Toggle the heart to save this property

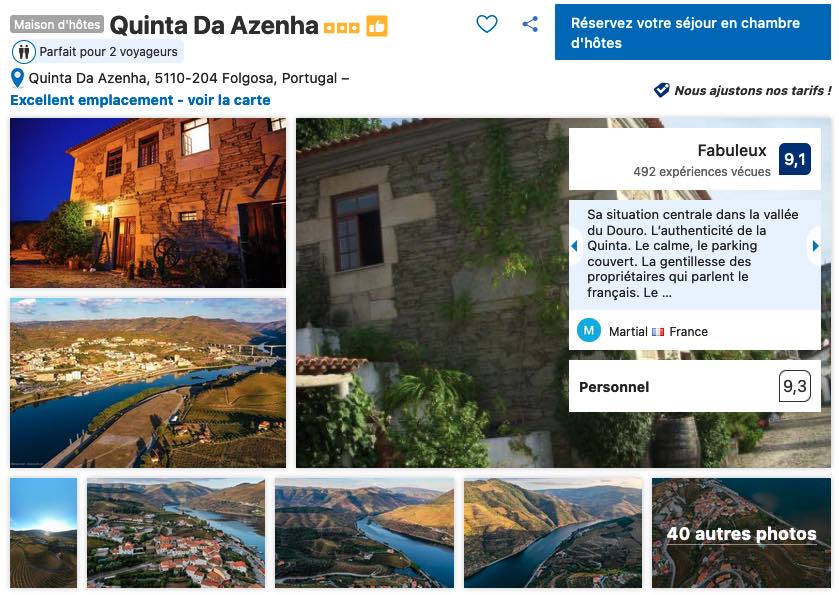[x=487, y=24]
